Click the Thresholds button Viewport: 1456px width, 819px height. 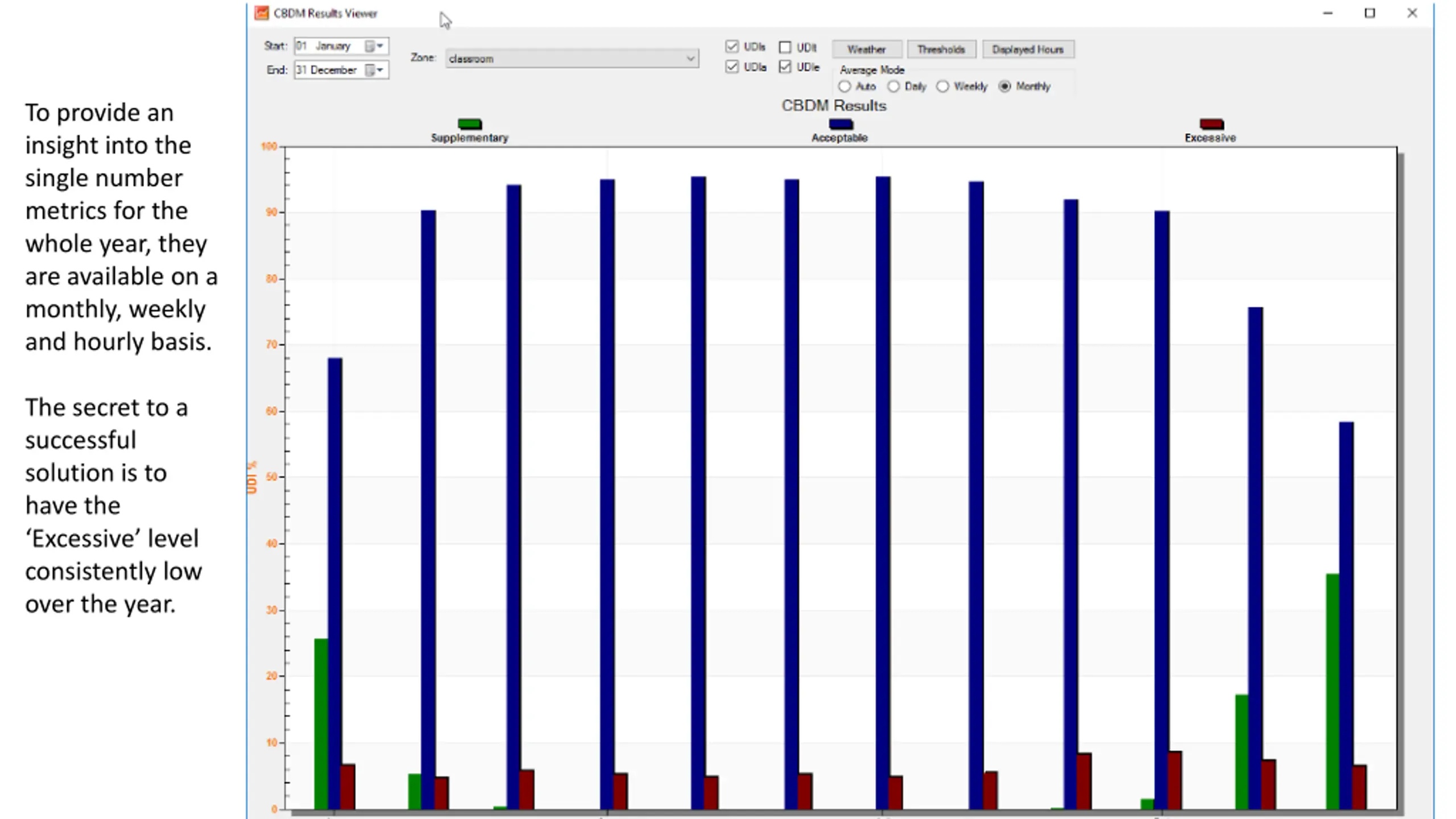click(x=941, y=49)
